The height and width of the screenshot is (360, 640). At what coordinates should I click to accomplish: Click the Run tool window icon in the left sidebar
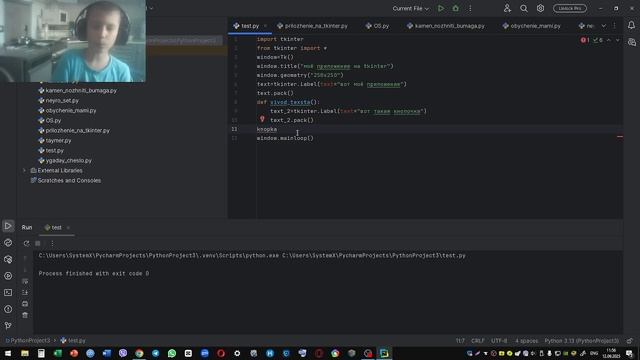pos(8,226)
